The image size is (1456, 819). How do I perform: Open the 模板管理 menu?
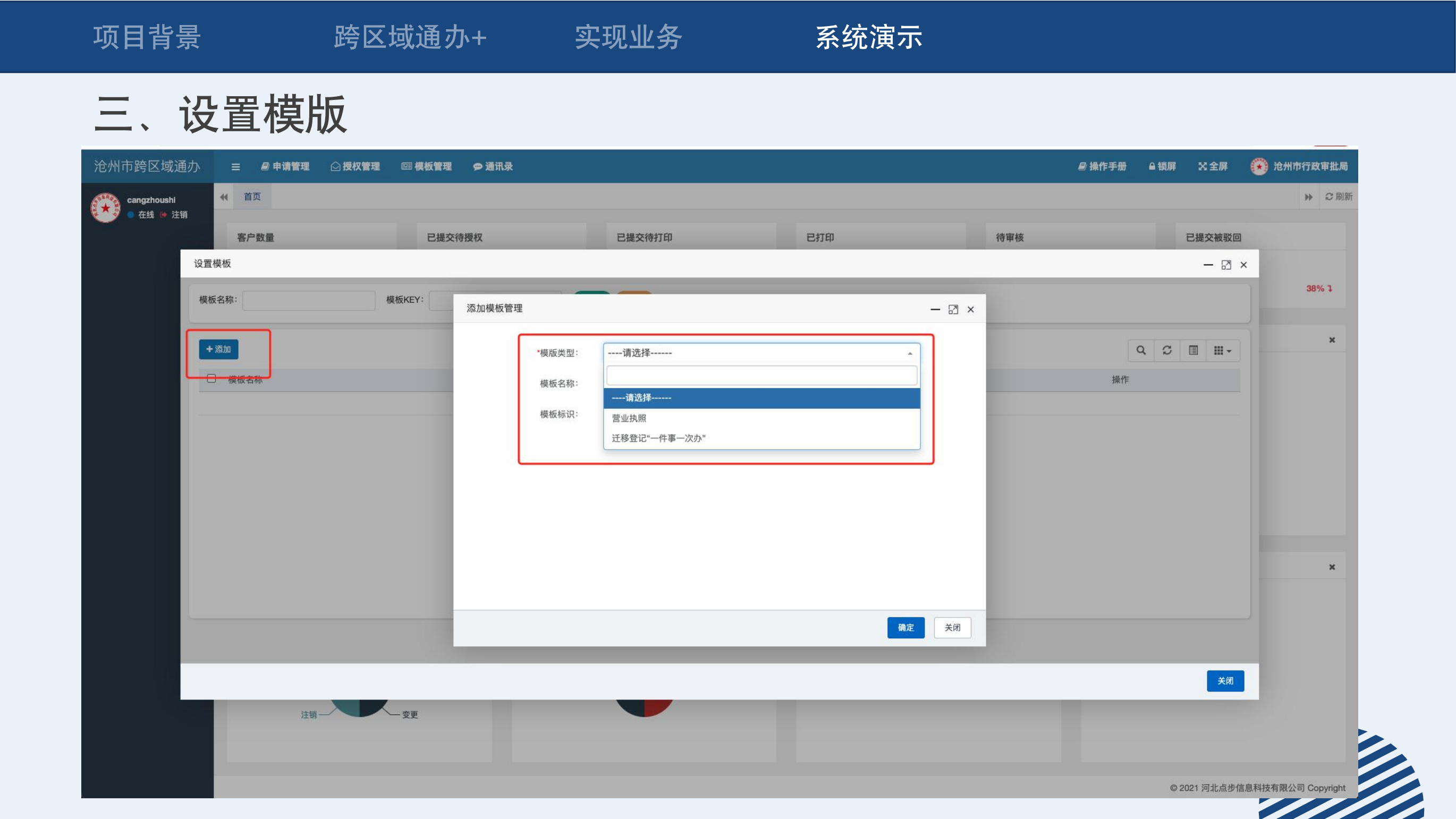click(427, 166)
